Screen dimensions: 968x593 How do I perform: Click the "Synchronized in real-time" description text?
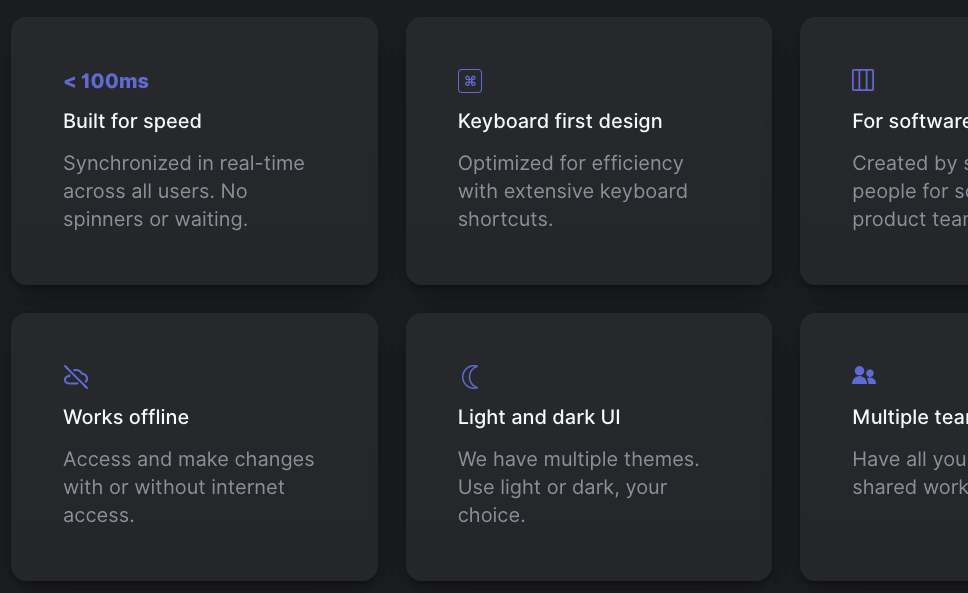pyautogui.click(x=184, y=163)
